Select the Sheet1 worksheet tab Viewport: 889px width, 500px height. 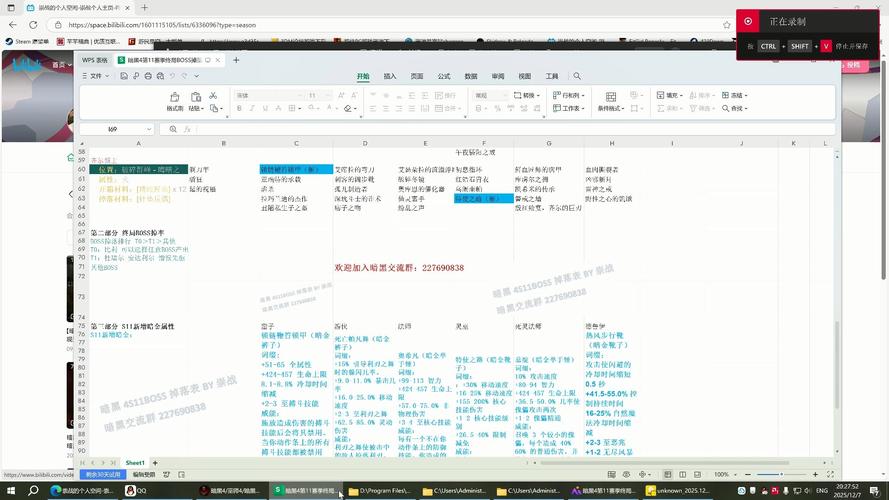(135, 463)
